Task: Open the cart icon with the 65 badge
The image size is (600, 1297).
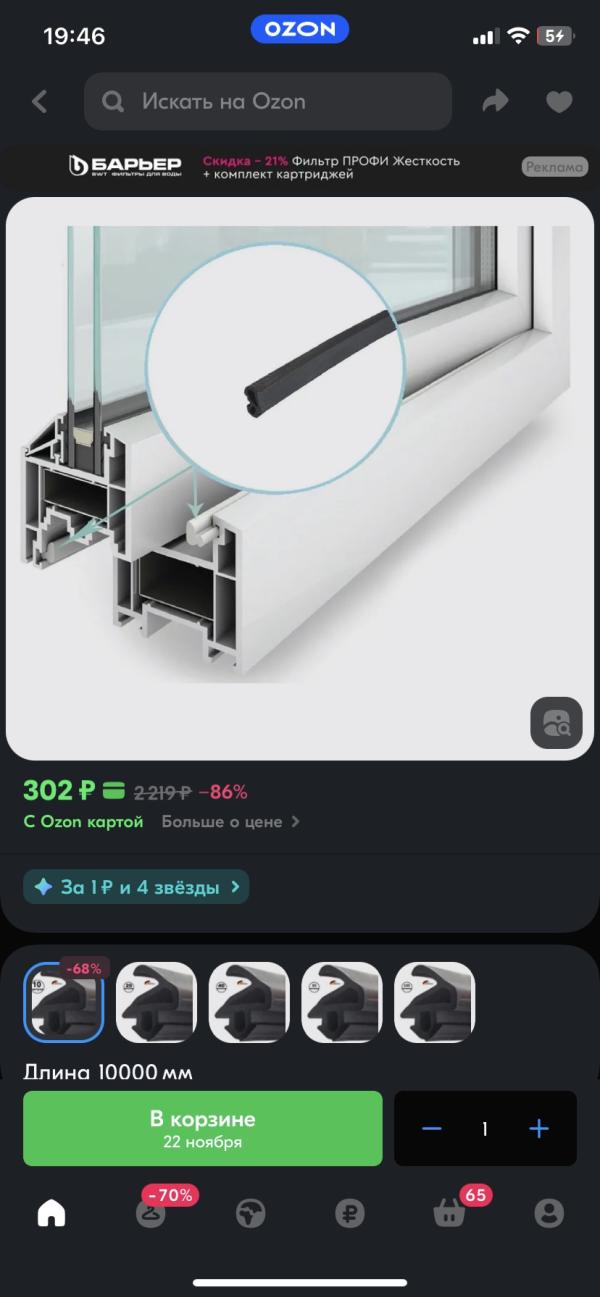Action: [449, 1213]
